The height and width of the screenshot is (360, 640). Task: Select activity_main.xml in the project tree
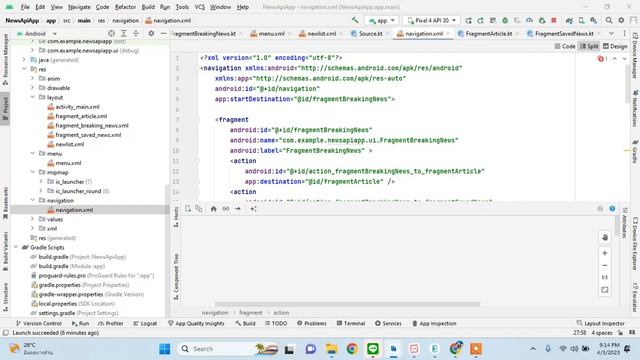[x=78, y=107]
